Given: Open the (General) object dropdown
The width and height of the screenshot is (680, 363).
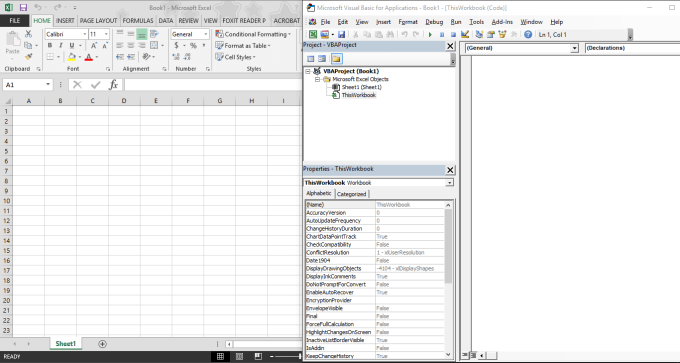Looking at the screenshot, I should pos(575,48).
